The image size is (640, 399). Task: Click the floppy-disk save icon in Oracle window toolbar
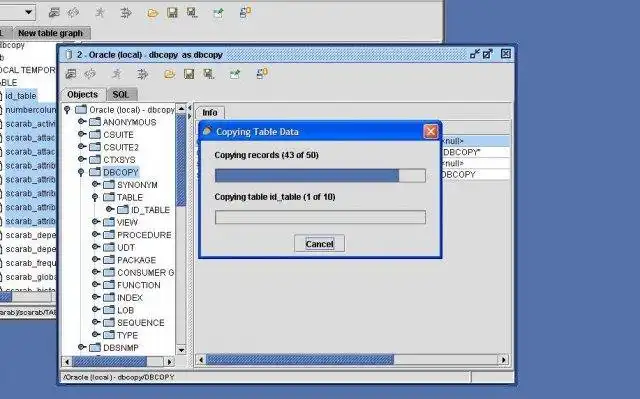click(x=189, y=74)
